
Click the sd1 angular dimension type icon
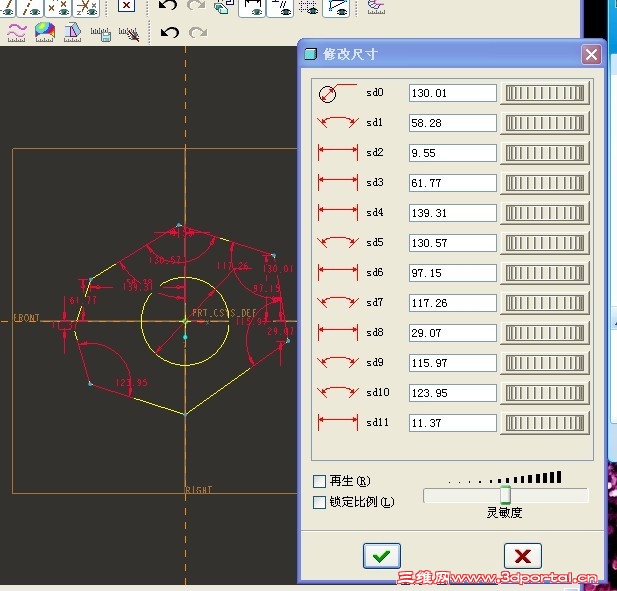338,122
